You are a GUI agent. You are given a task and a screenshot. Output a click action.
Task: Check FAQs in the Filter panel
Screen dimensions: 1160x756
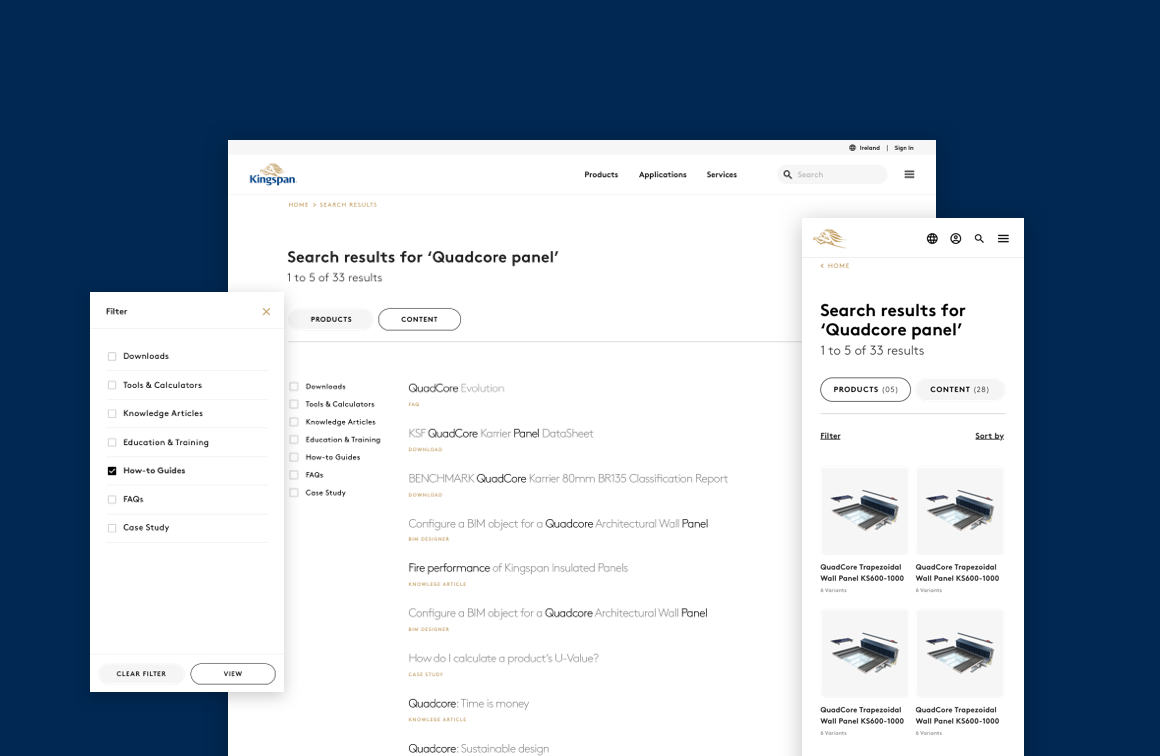[x=112, y=499]
